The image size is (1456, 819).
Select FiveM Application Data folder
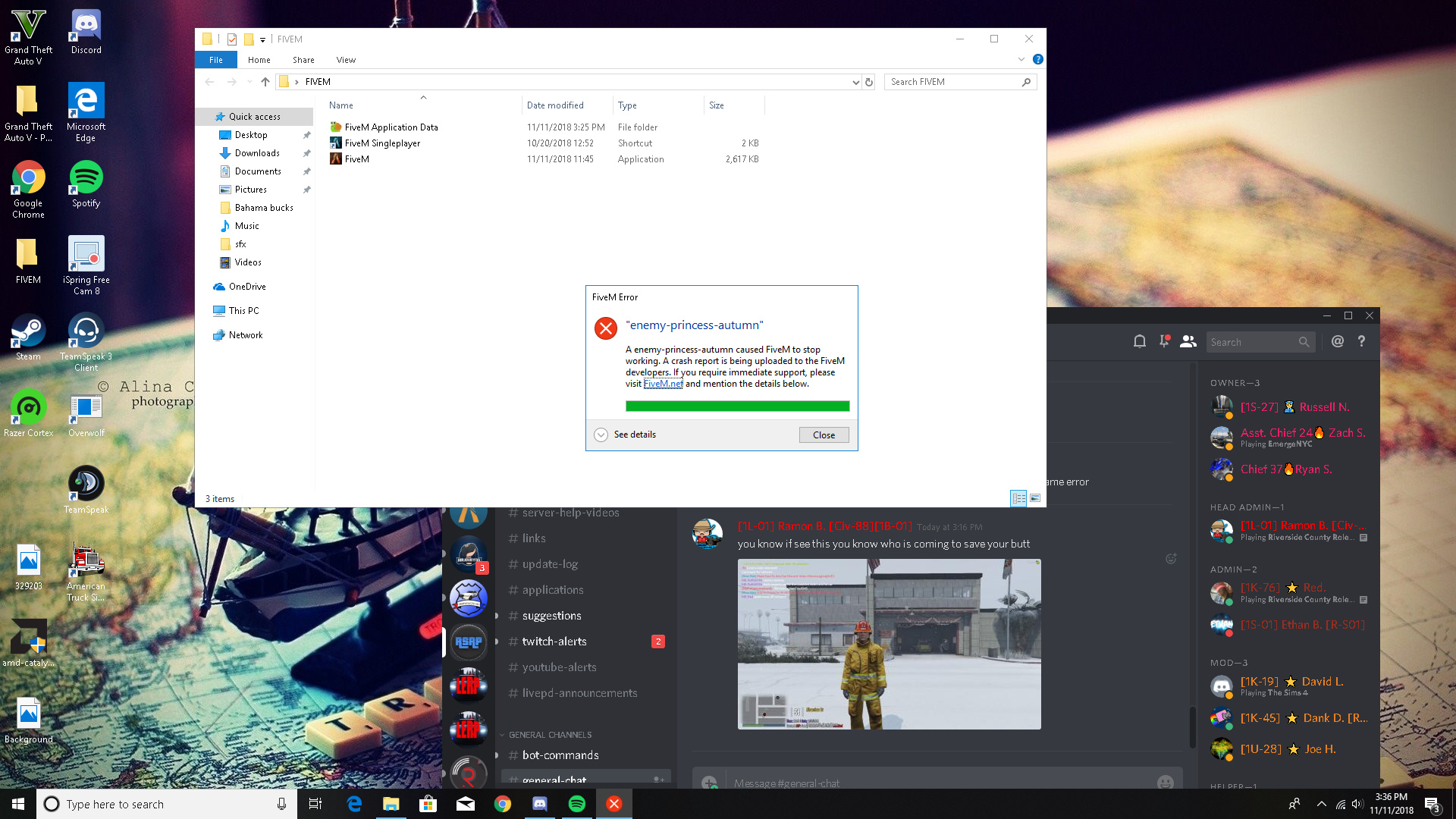coord(391,127)
